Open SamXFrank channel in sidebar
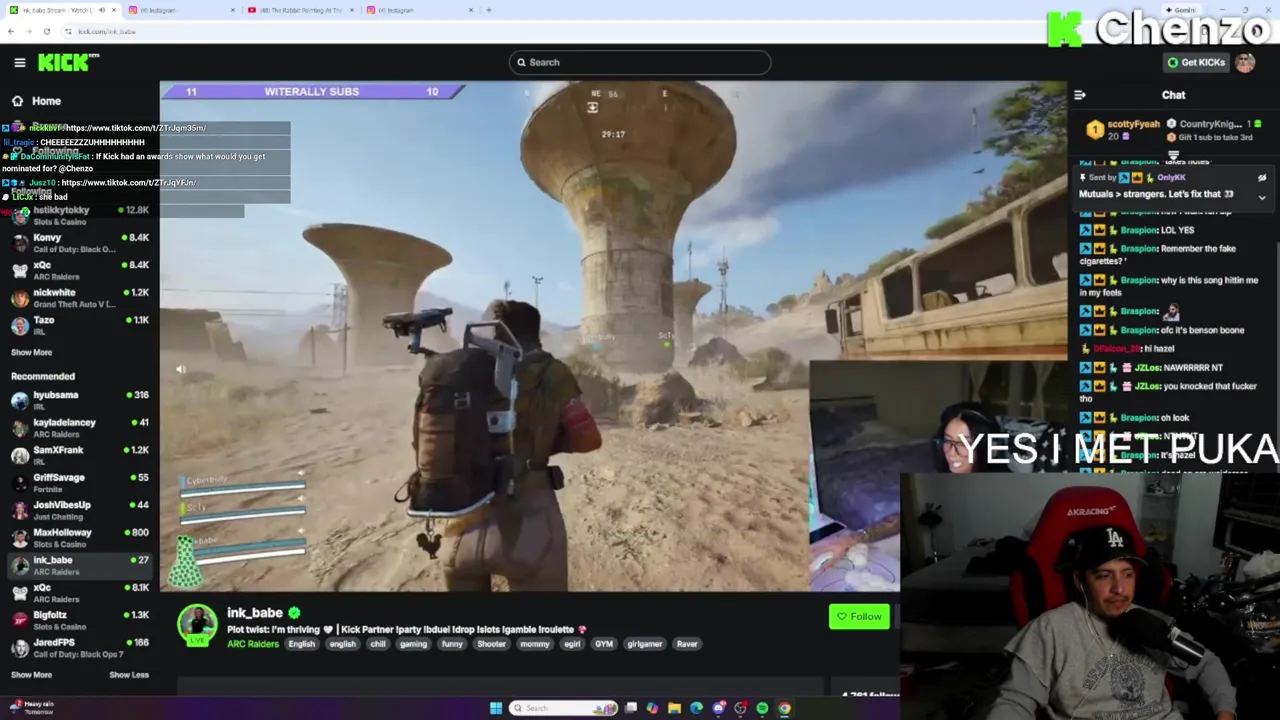 (80, 455)
